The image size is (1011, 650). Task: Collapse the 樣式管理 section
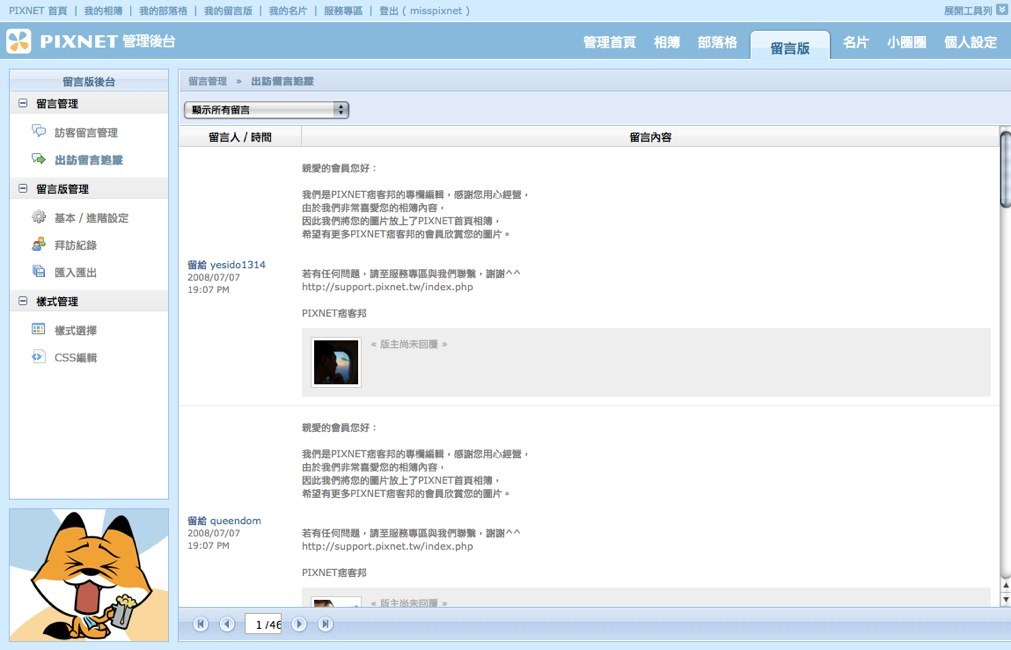tap(23, 300)
